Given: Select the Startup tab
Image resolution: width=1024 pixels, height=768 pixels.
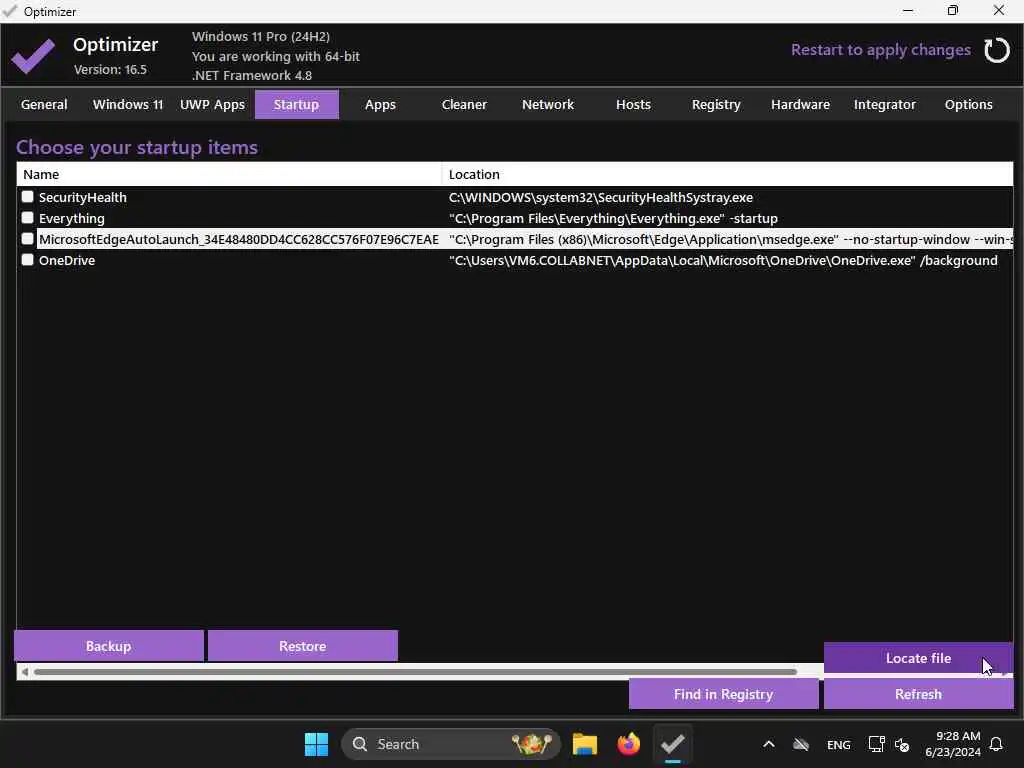Looking at the screenshot, I should [x=296, y=104].
